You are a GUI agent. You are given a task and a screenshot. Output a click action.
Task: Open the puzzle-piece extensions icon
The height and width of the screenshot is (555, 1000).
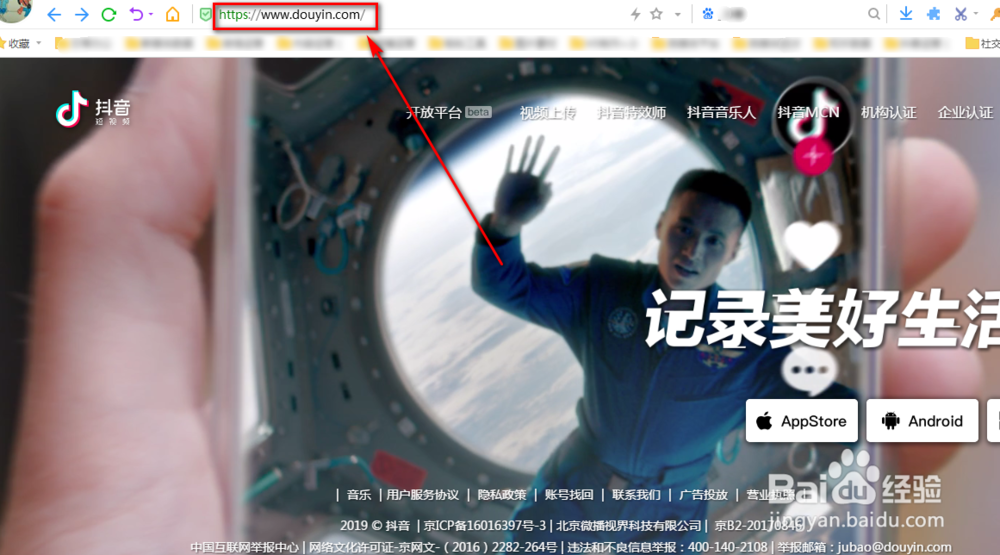[934, 14]
